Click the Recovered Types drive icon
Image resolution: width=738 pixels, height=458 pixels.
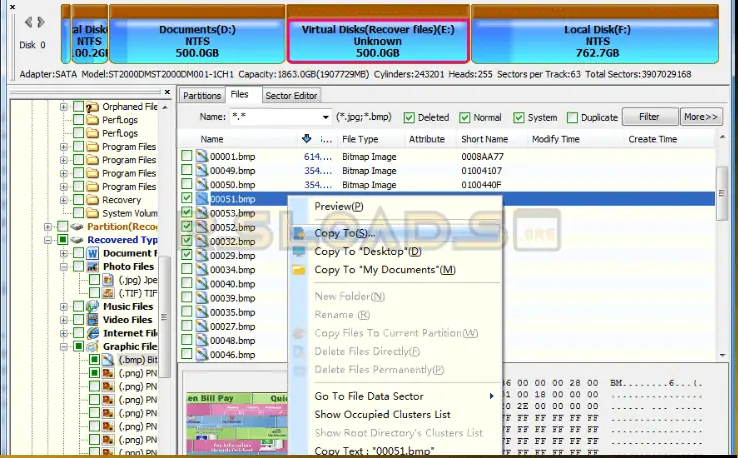tap(77, 240)
